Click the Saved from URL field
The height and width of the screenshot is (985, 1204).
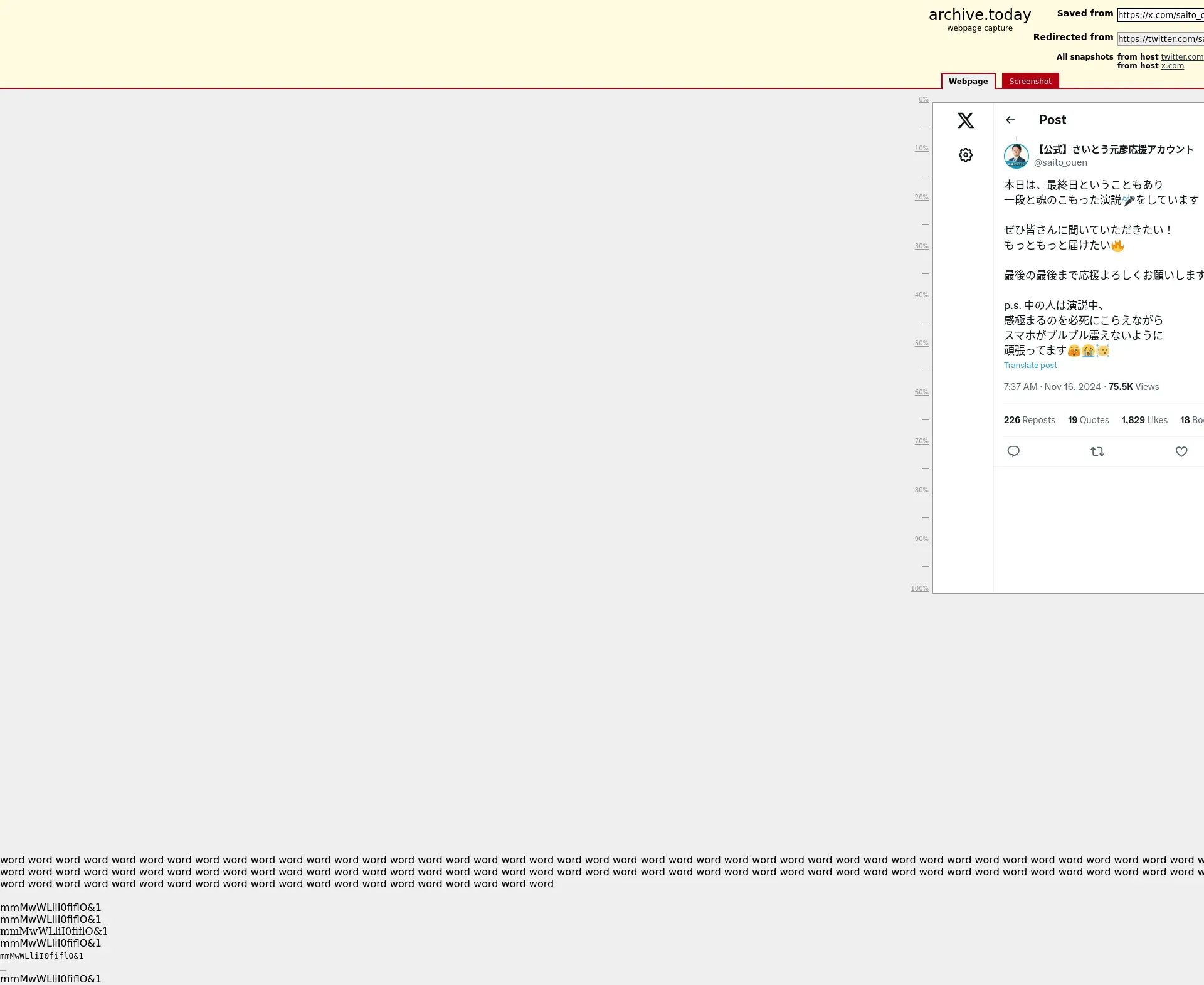click(1159, 15)
